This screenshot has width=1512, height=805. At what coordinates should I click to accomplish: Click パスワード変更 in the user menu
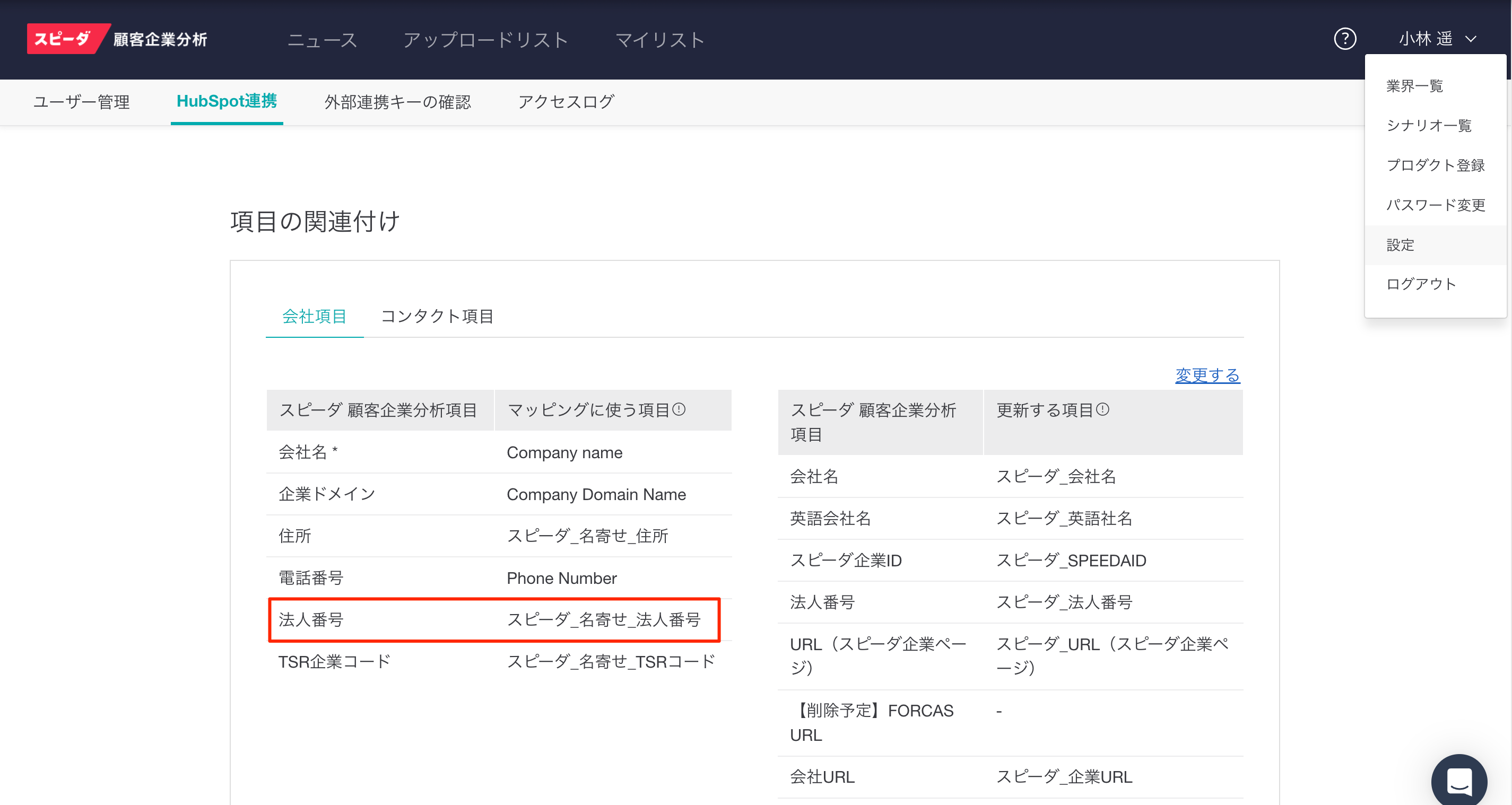pyautogui.click(x=1435, y=205)
